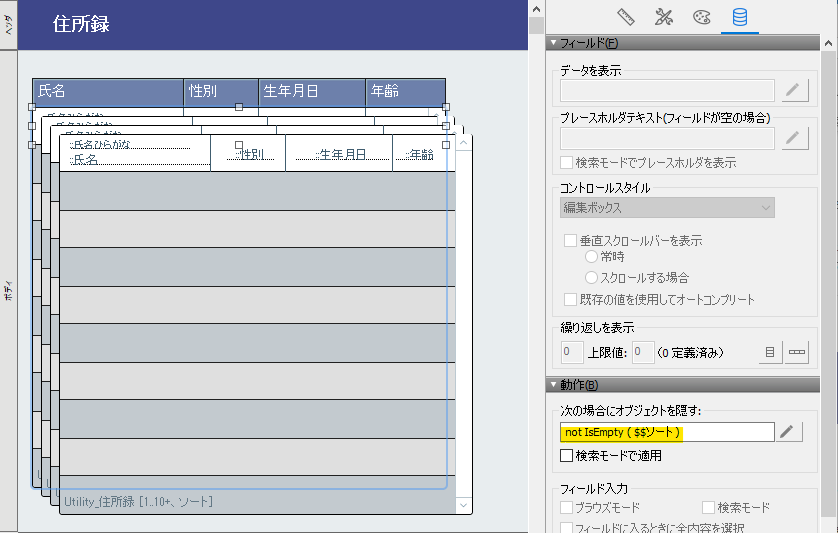The width and height of the screenshot is (838, 533).
Task: Select the ::年齢 field on front portal
Action: point(415,155)
